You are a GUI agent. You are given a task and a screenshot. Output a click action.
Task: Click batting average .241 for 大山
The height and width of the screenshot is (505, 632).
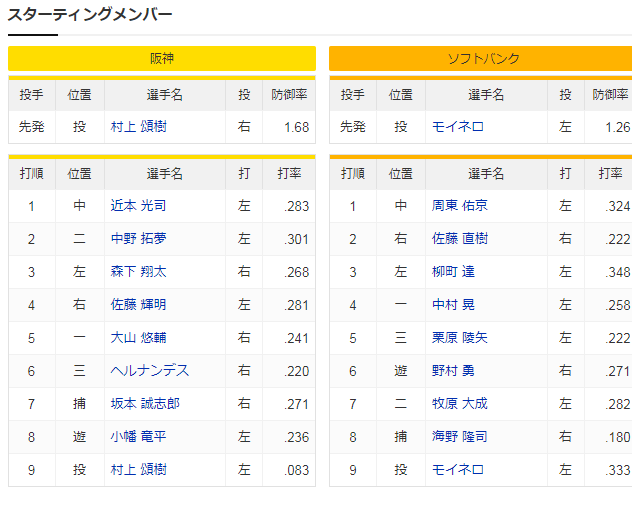297,339
